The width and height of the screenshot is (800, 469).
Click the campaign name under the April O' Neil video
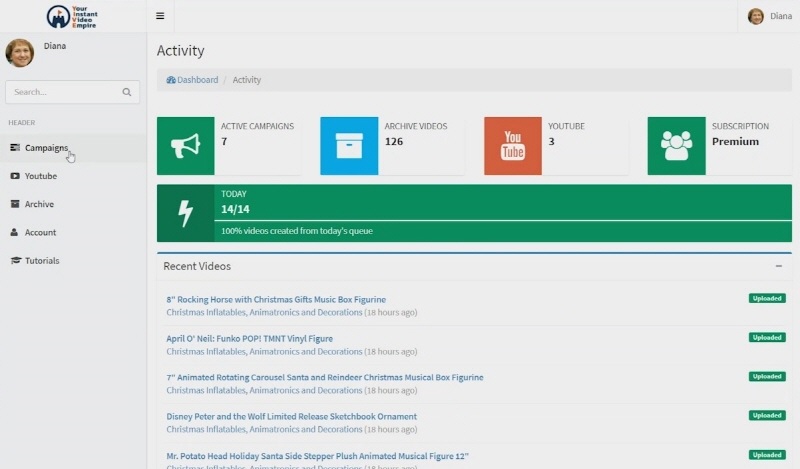[264, 352]
